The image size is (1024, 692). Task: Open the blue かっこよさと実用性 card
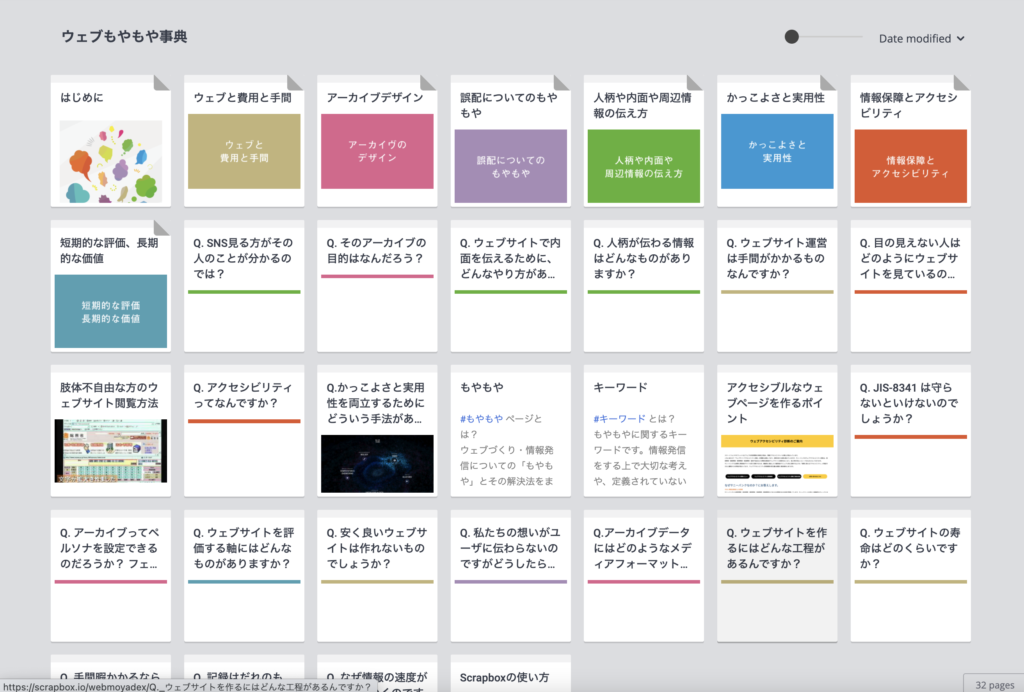[776, 151]
